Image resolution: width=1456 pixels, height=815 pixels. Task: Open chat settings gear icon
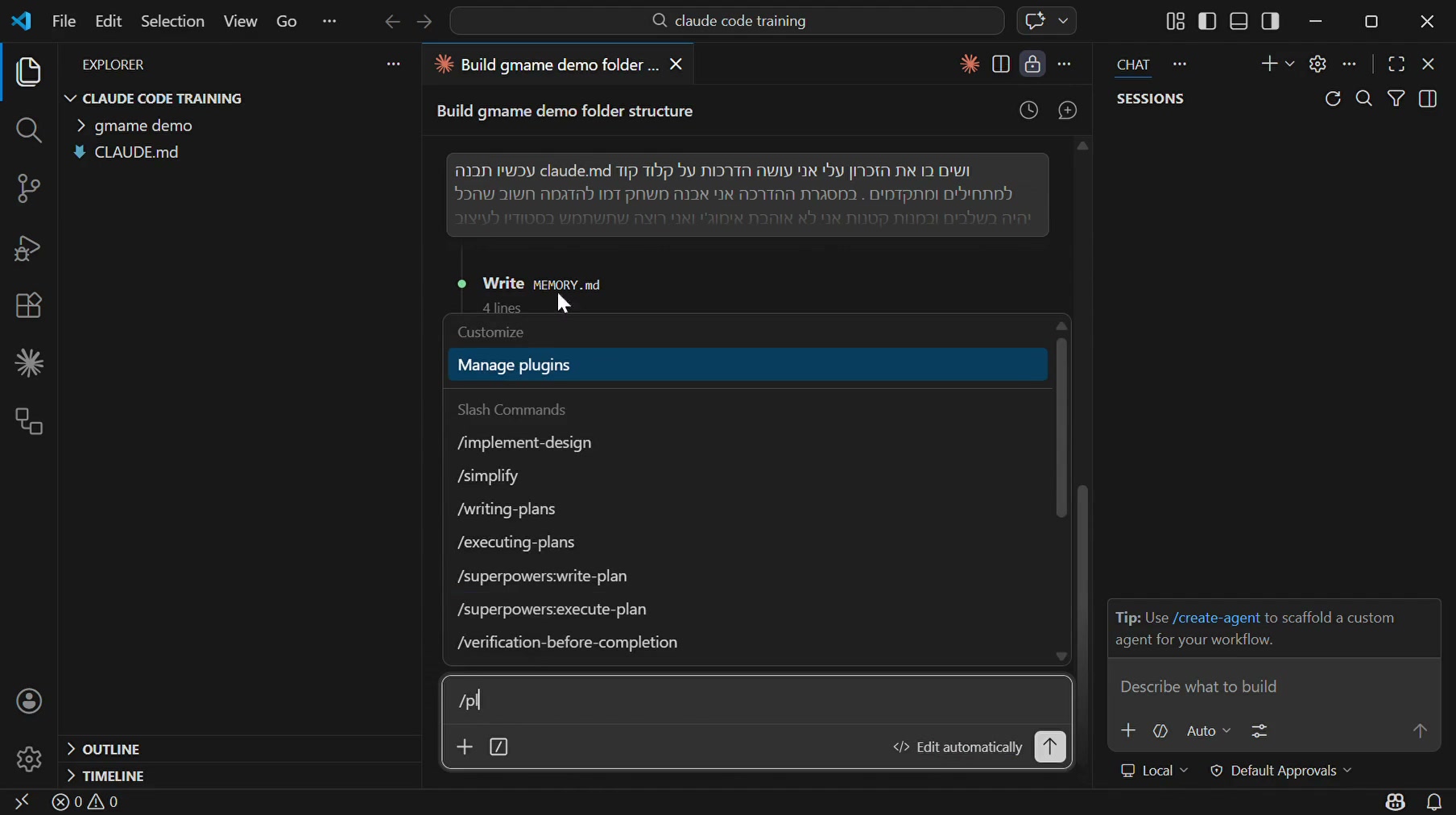[x=1317, y=64]
